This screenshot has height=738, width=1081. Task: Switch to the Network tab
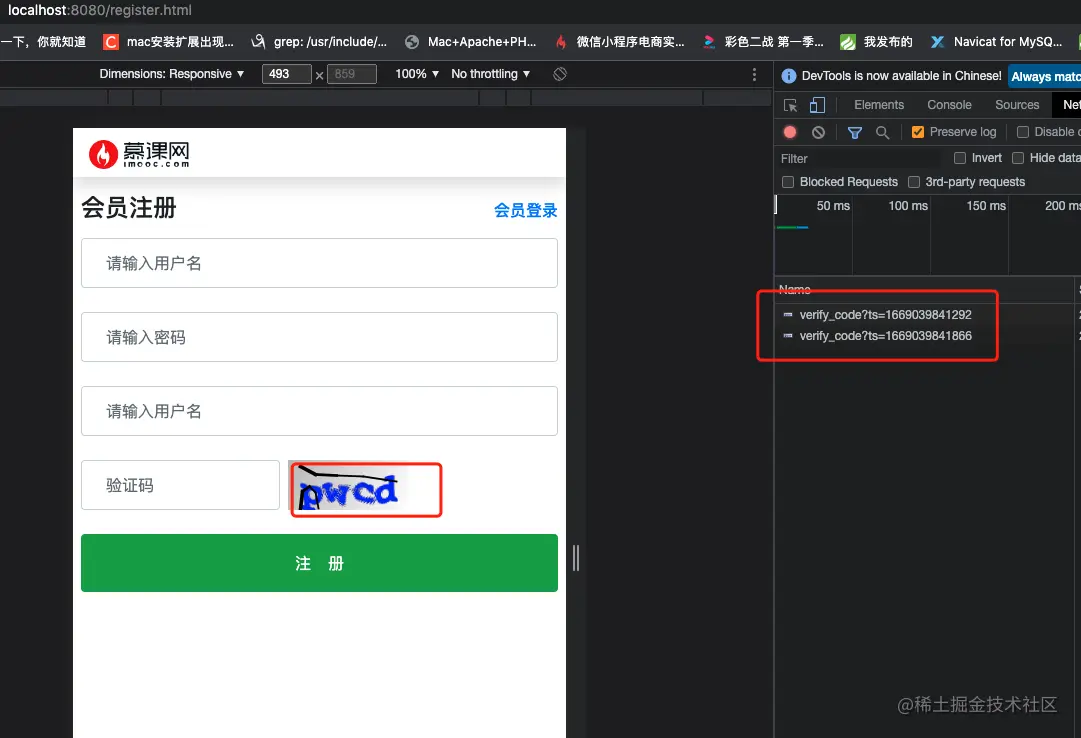[1069, 105]
